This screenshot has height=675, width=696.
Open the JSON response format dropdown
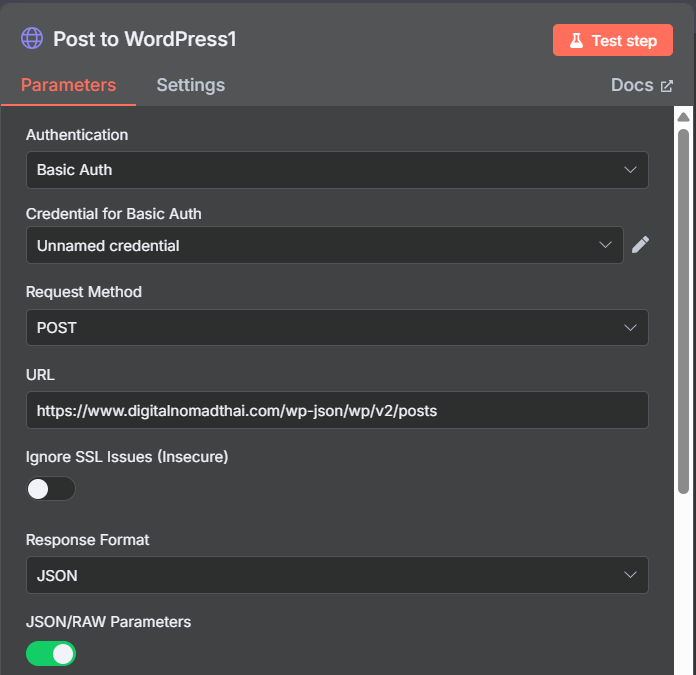[x=337, y=575]
